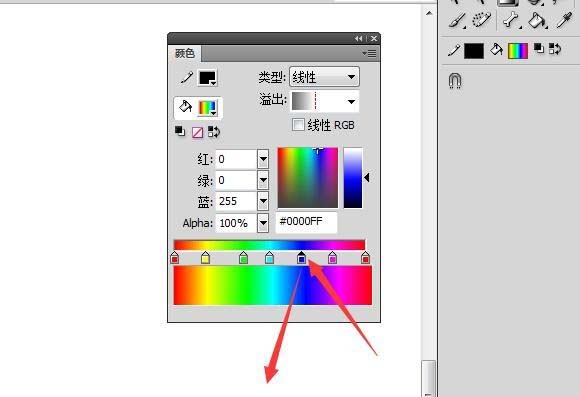Click the rainbow gradient preview swatch
This screenshot has height=397, width=580.
click(x=273, y=285)
